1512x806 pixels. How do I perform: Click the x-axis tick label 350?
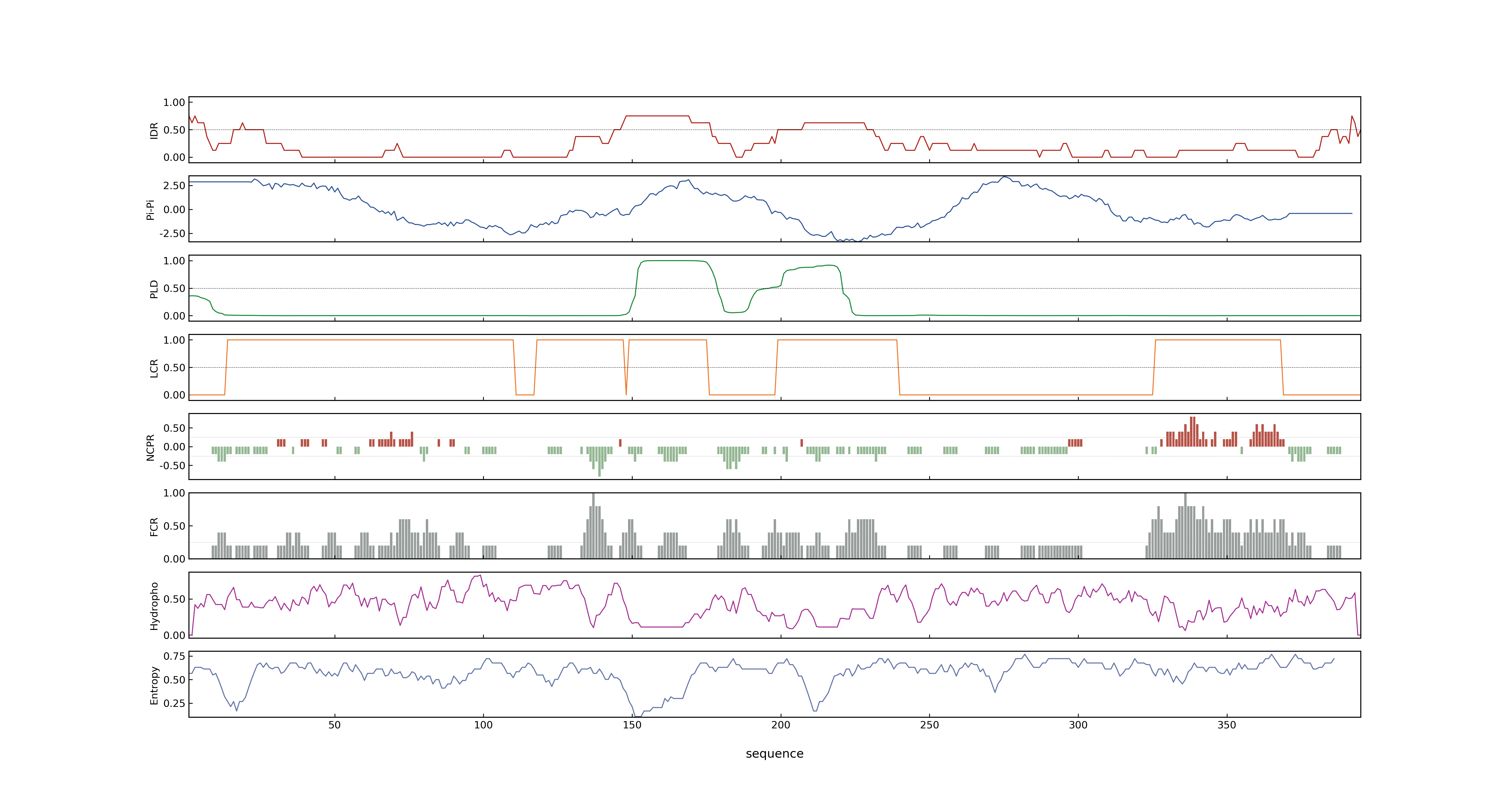tap(1227, 725)
